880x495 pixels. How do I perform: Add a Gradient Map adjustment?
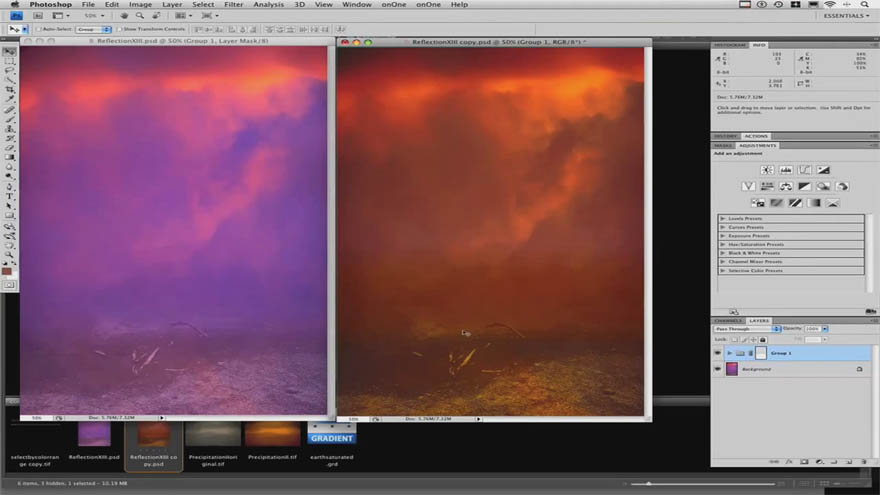pos(814,203)
